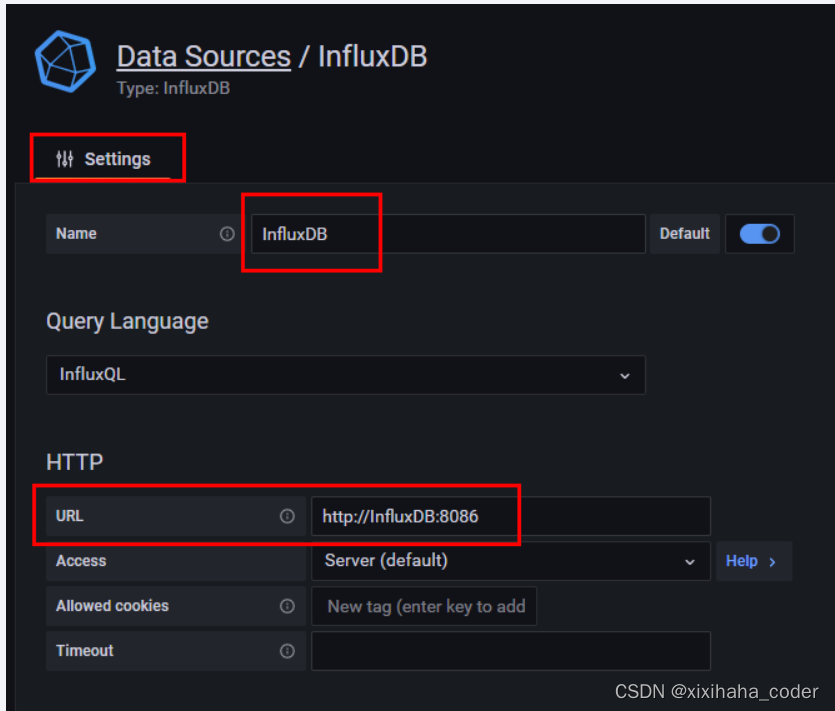Open the Access Server (default) dropdown
This screenshot has width=835, height=711.
[511, 561]
